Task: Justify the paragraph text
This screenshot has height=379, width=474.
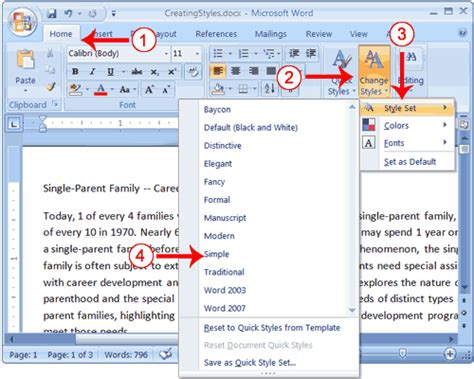Action: 271,71
